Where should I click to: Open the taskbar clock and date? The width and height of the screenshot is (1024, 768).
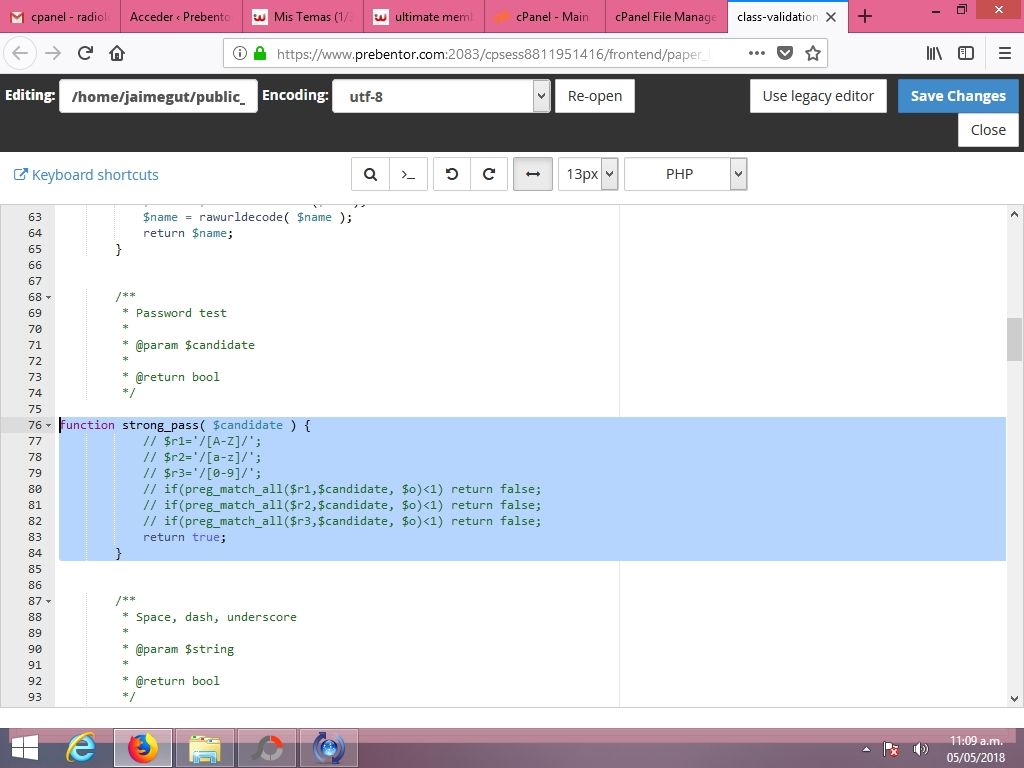coord(976,749)
